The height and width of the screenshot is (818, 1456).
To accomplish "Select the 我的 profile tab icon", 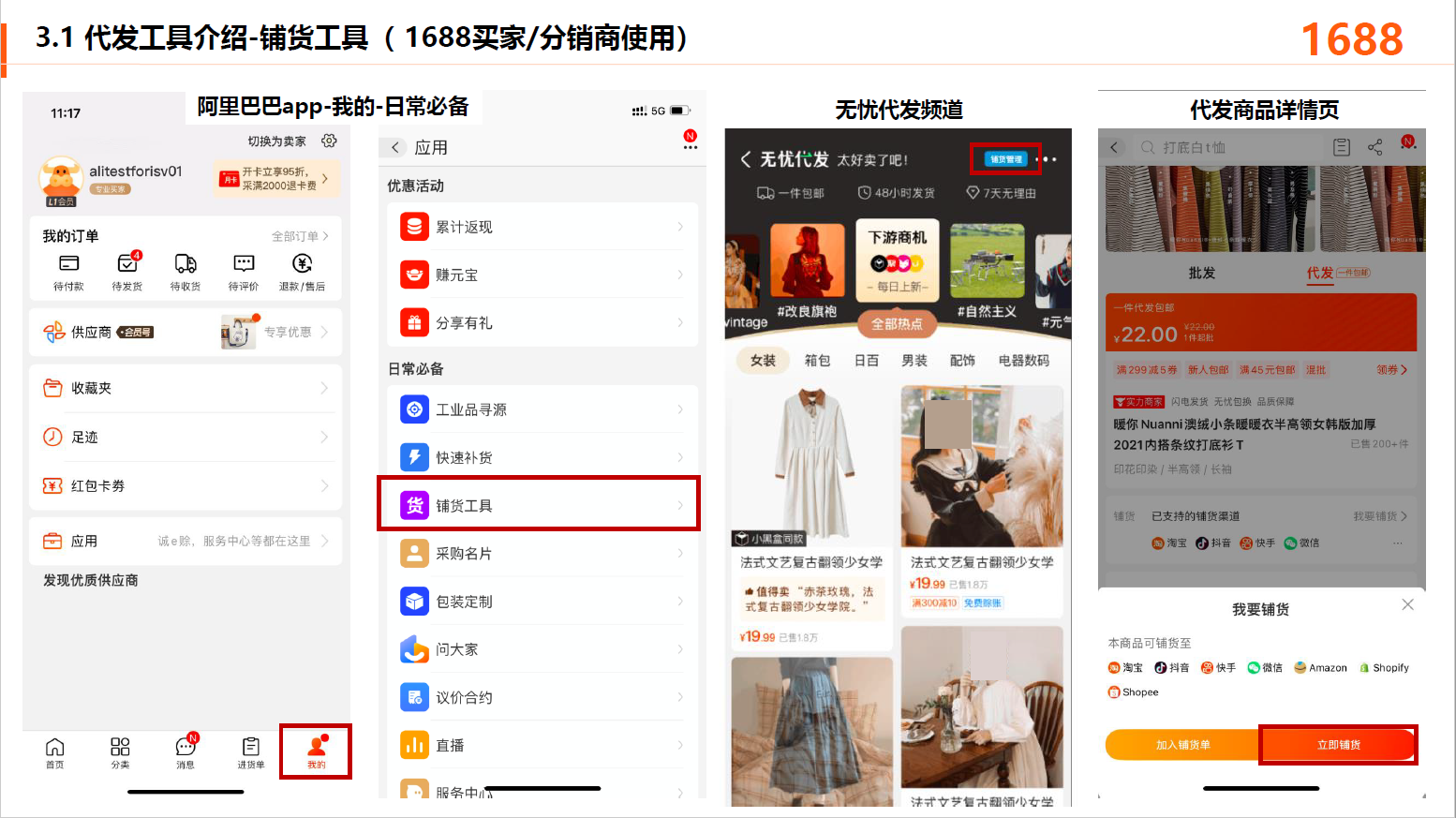I will pos(317,745).
